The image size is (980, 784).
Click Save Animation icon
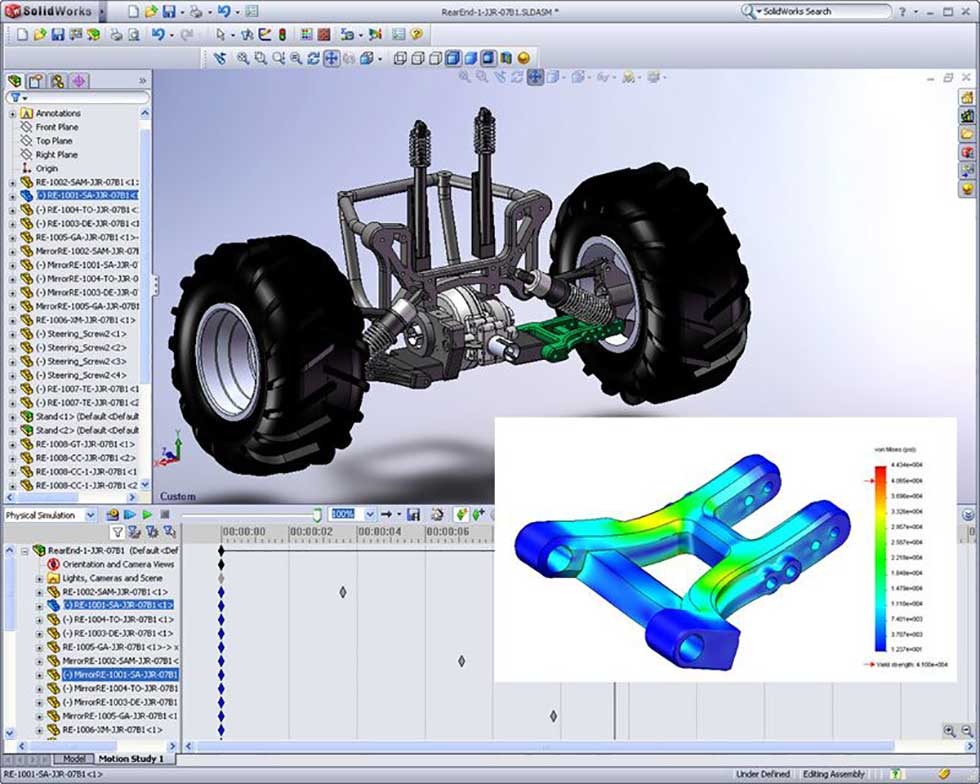pos(413,515)
